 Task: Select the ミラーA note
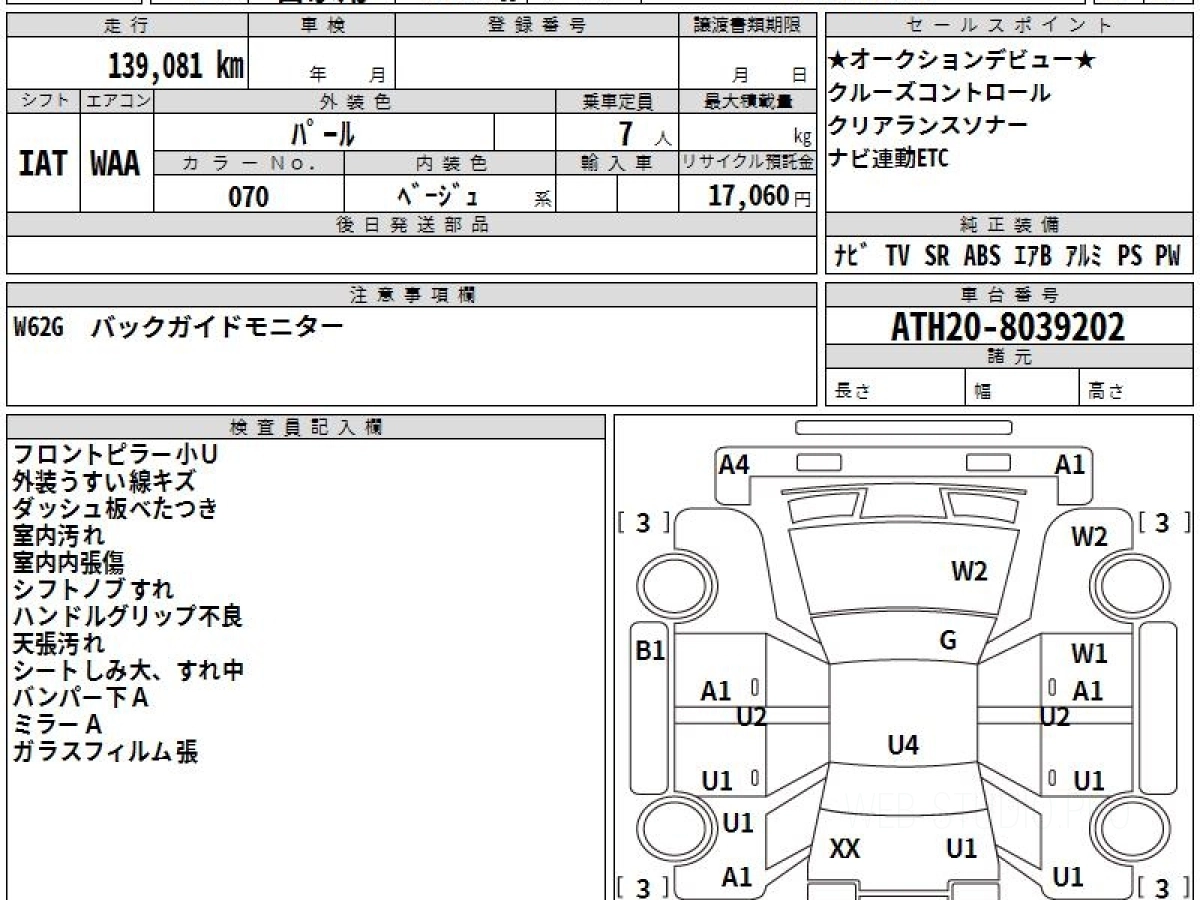coord(58,724)
